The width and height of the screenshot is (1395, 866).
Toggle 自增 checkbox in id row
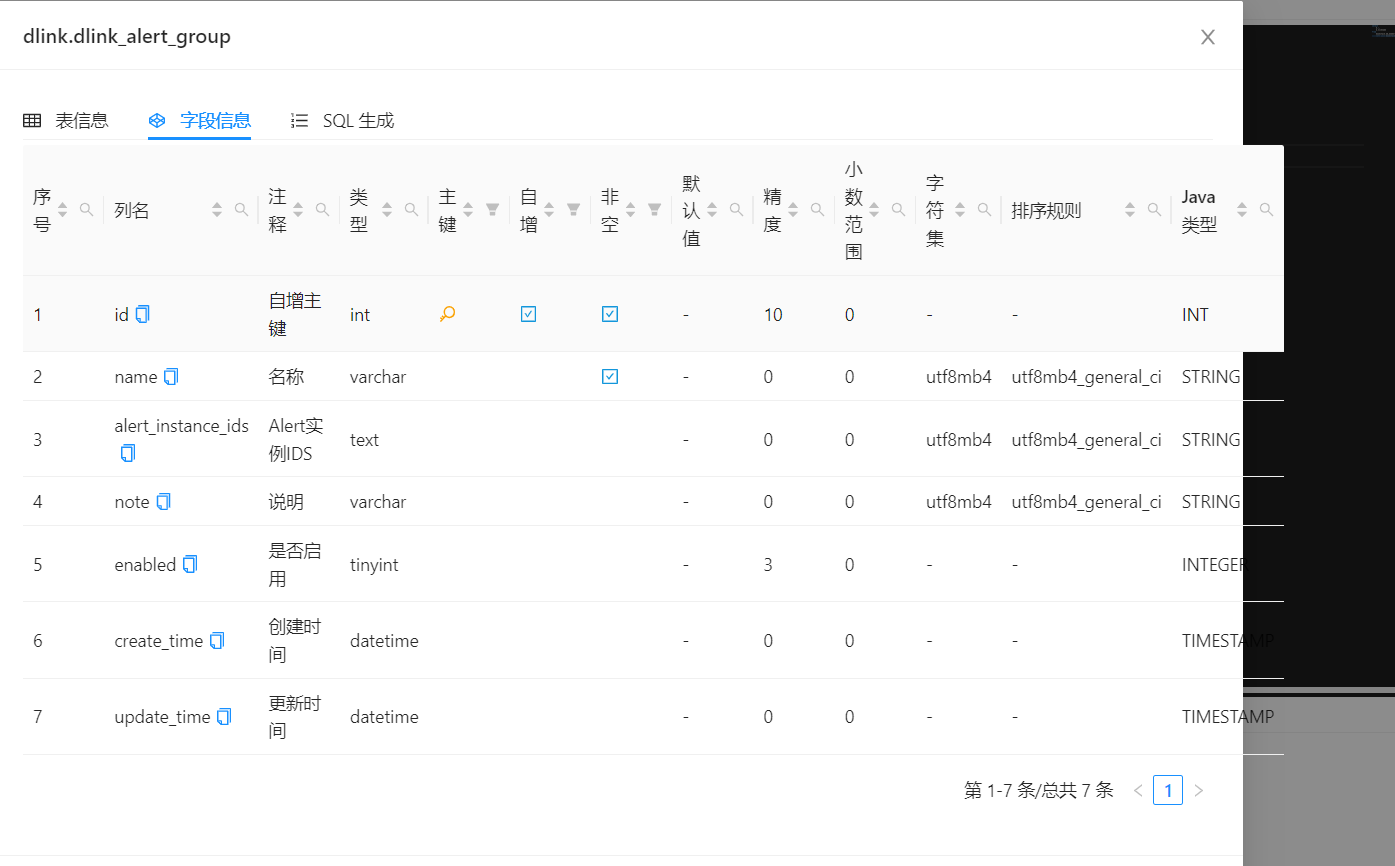(528, 314)
